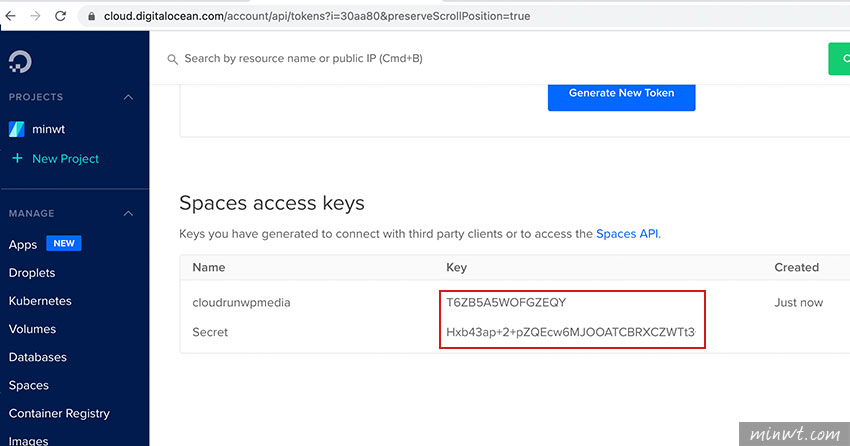Click the browser URL address bar

tap(466, 16)
